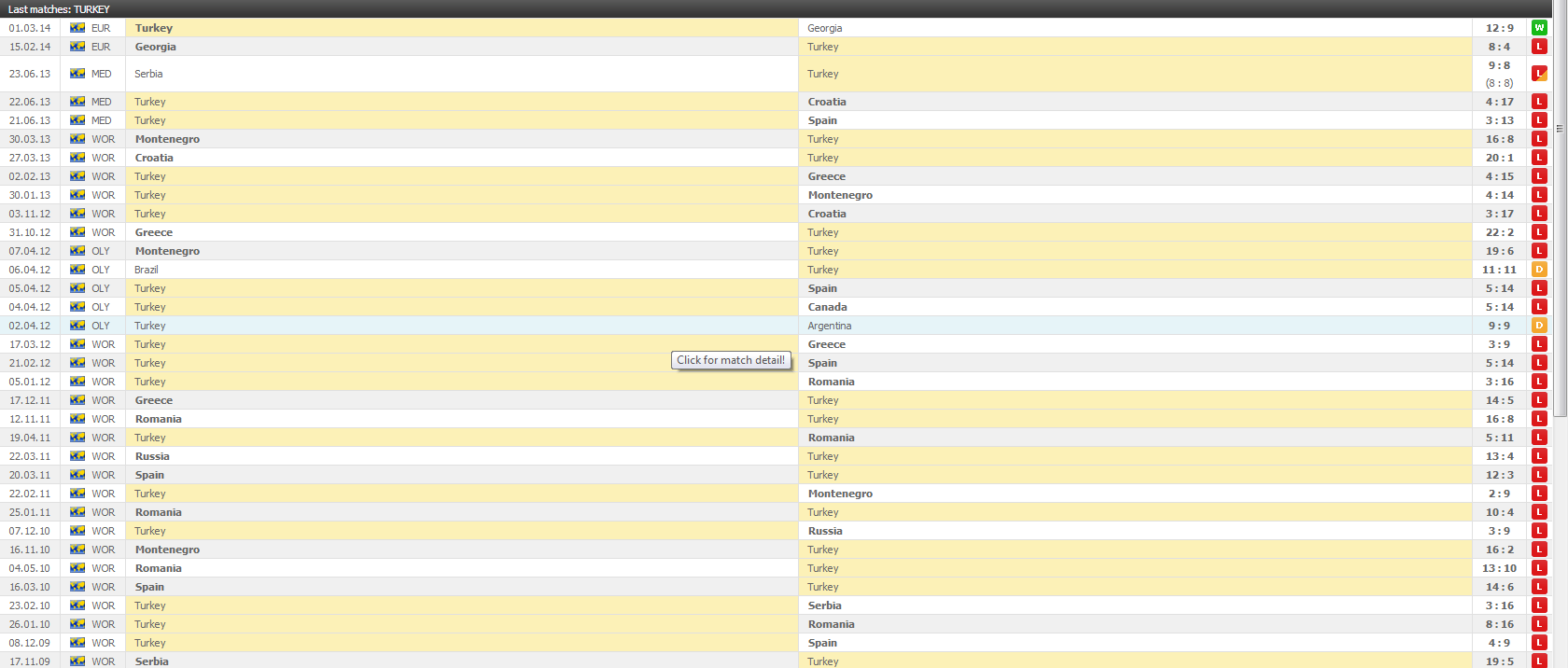This screenshot has height=668, width=1568.
Task: Select Spain in the 21.06.13 row
Action: click(822, 120)
